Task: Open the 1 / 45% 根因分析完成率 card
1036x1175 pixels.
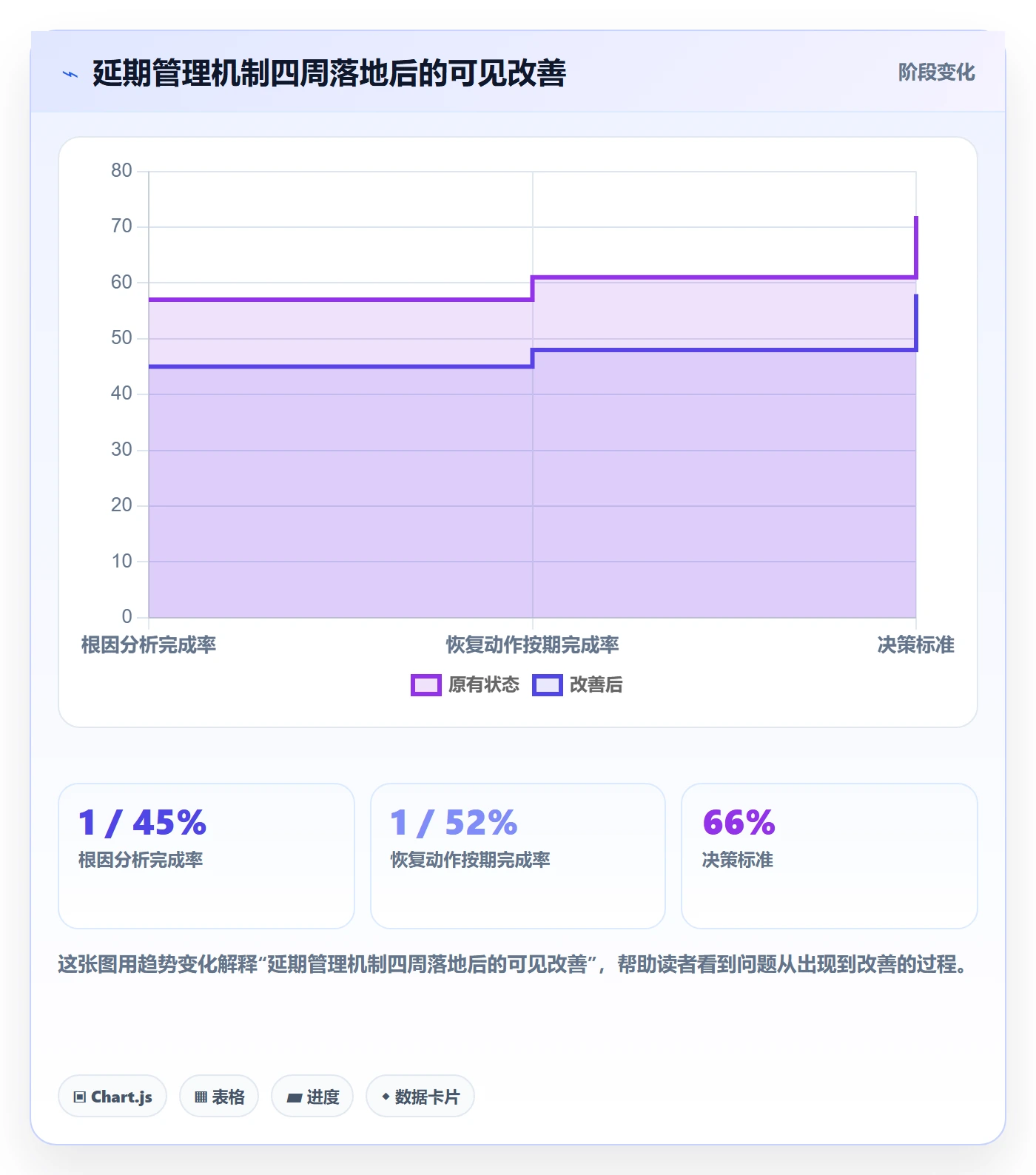Action: [x=206, y=856]
